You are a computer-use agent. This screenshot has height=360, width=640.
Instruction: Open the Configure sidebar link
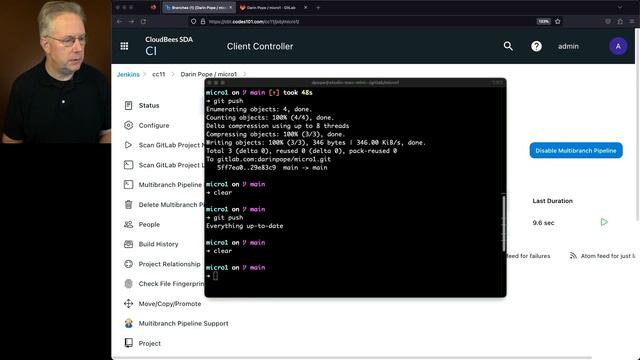(x=154, y=125)
